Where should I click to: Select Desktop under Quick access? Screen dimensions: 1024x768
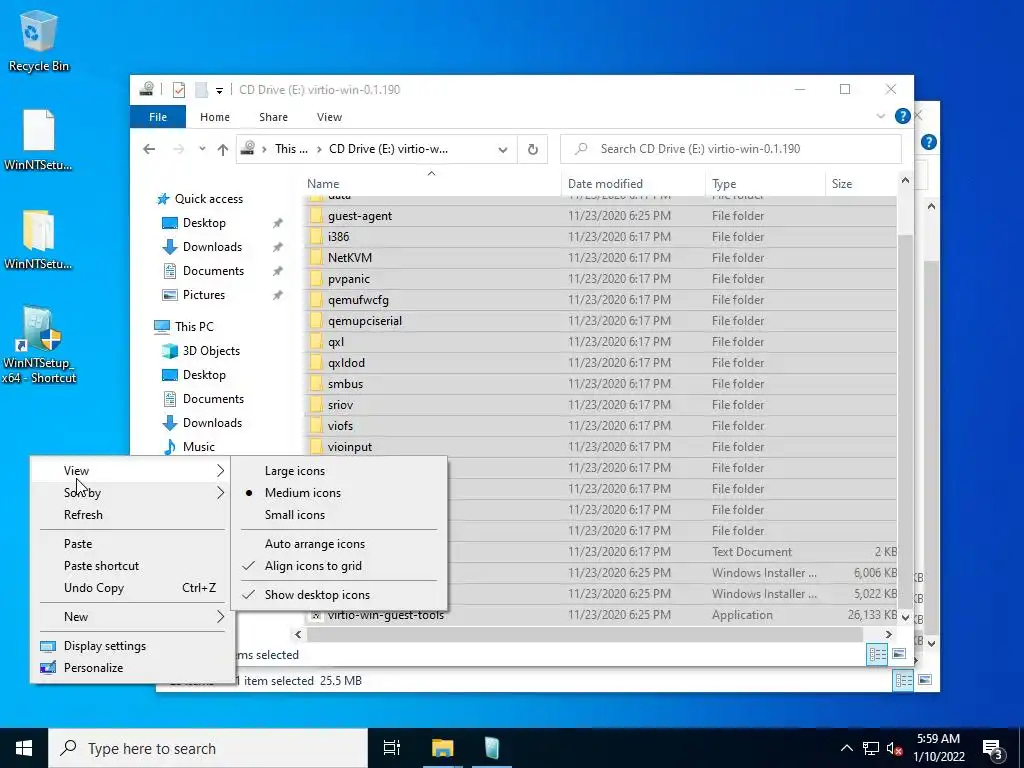[204, 223]
